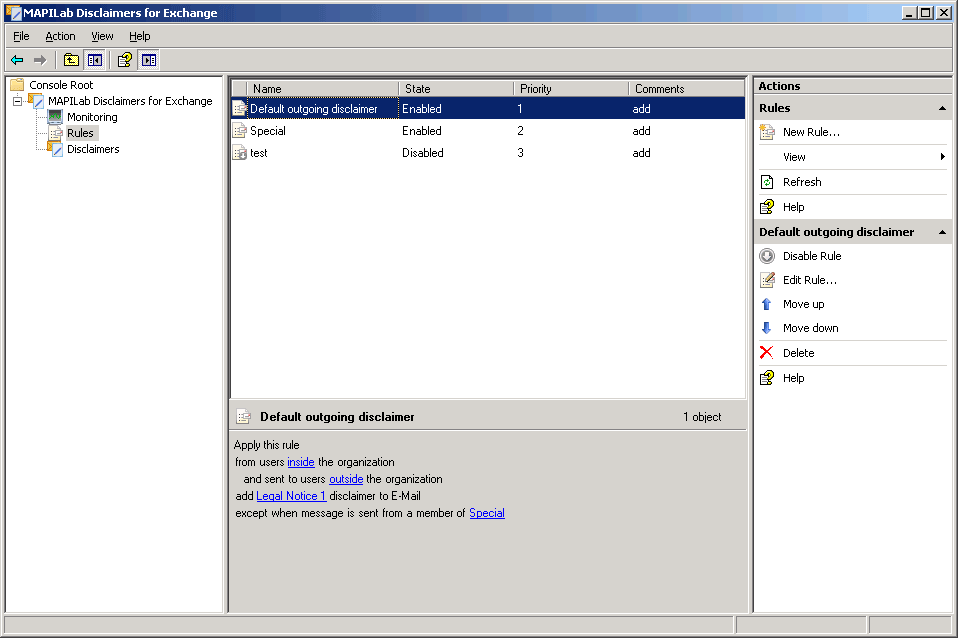Click the Move up action label
The height and width of the screenshot is (638, 958).
803,304
